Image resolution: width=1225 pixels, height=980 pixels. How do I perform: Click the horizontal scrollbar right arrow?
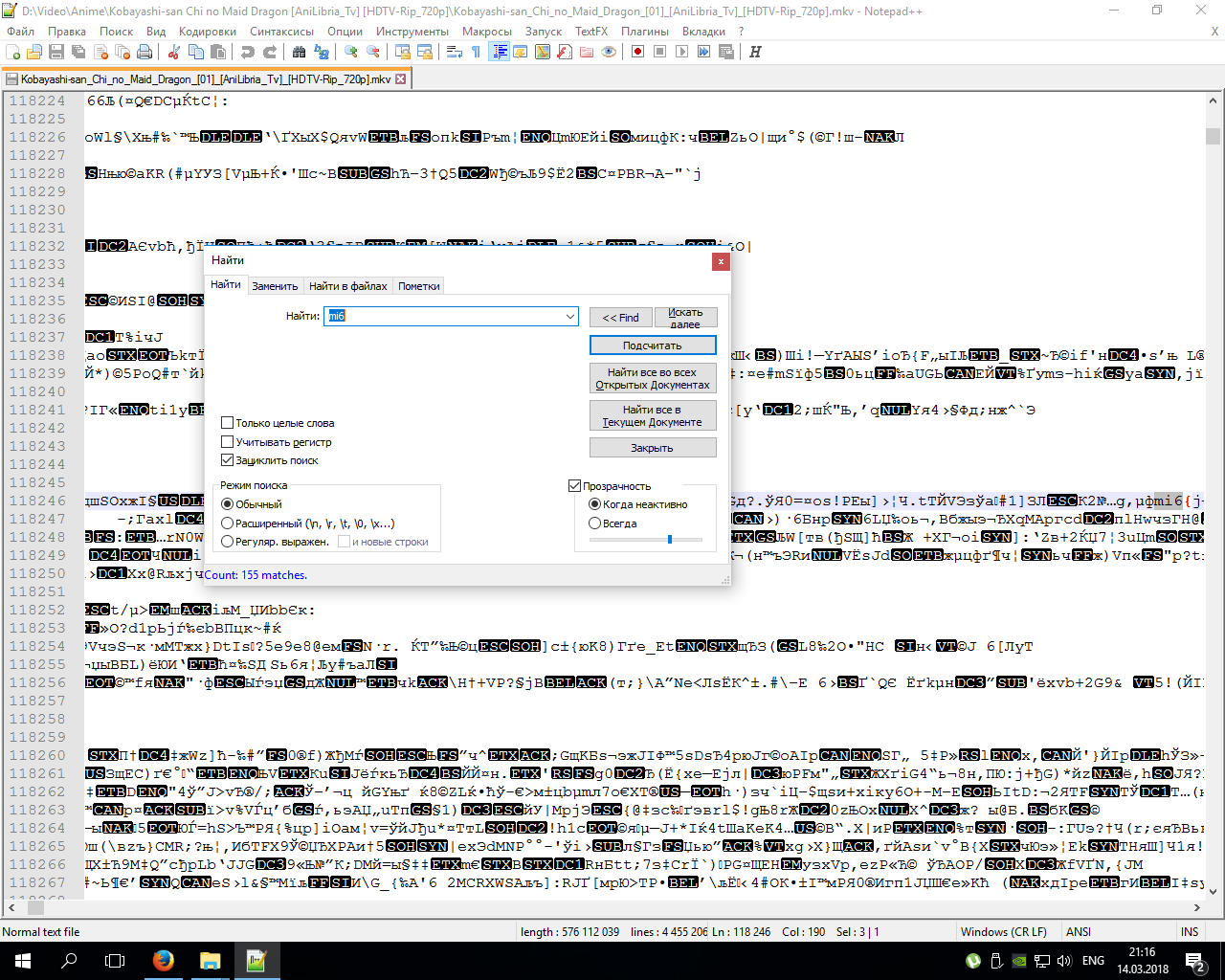[1197, 906]
